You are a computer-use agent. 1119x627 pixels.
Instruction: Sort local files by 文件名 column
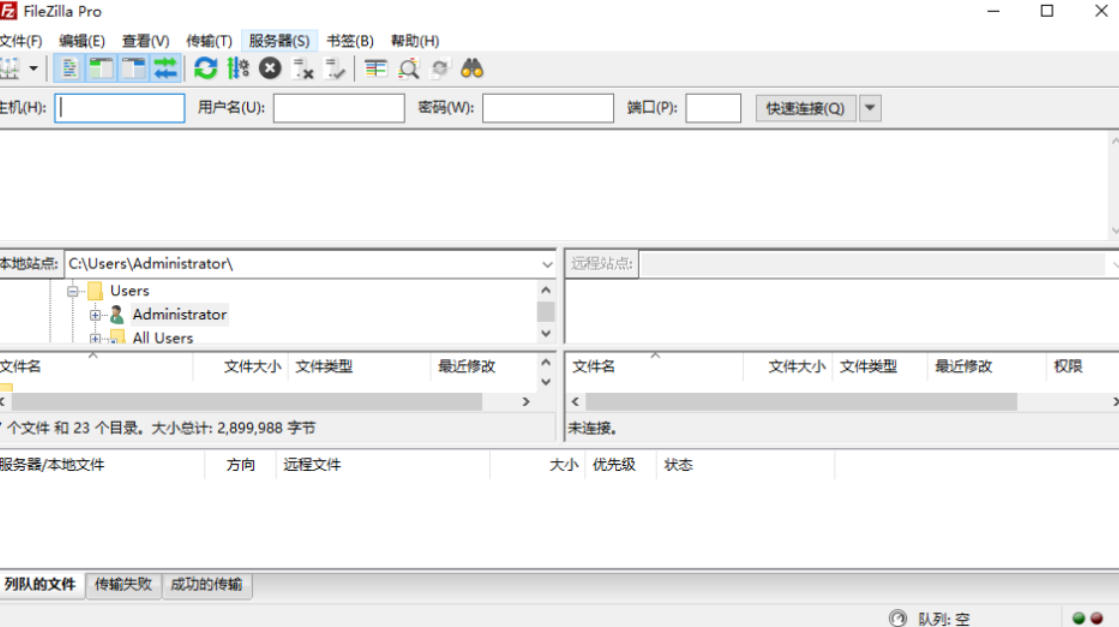point(96,367)
